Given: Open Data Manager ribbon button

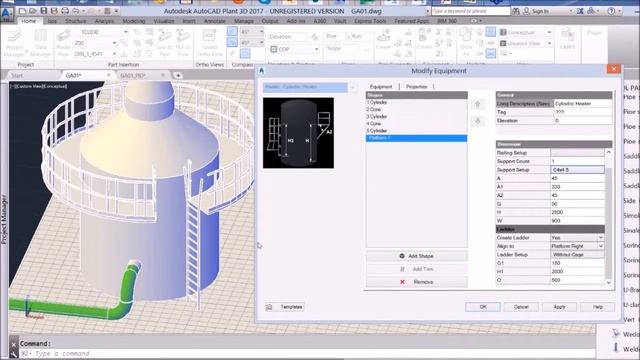Looking at the screenshot, I should [41, 43].
